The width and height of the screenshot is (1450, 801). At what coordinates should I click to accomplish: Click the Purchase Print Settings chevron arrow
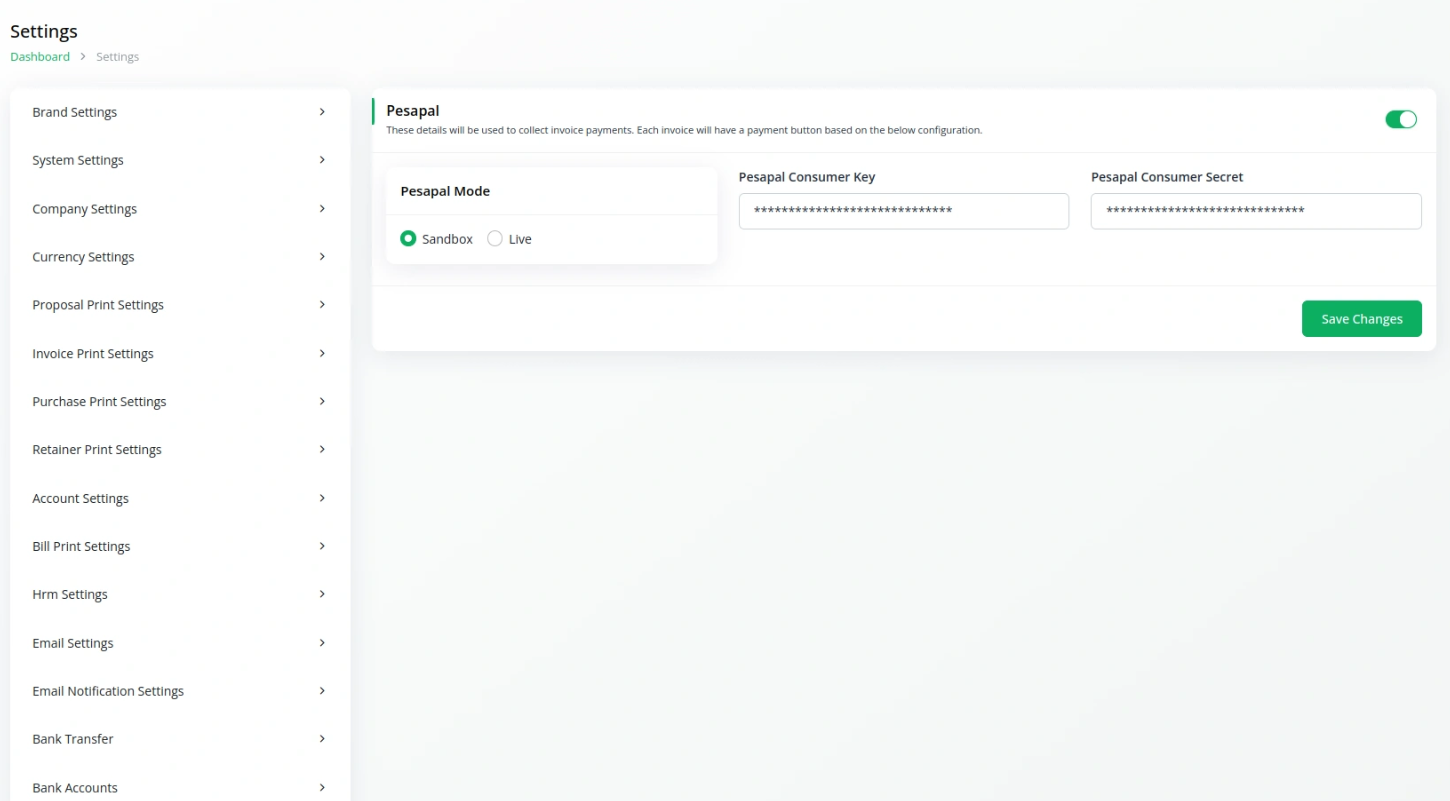tap(322, 401)
